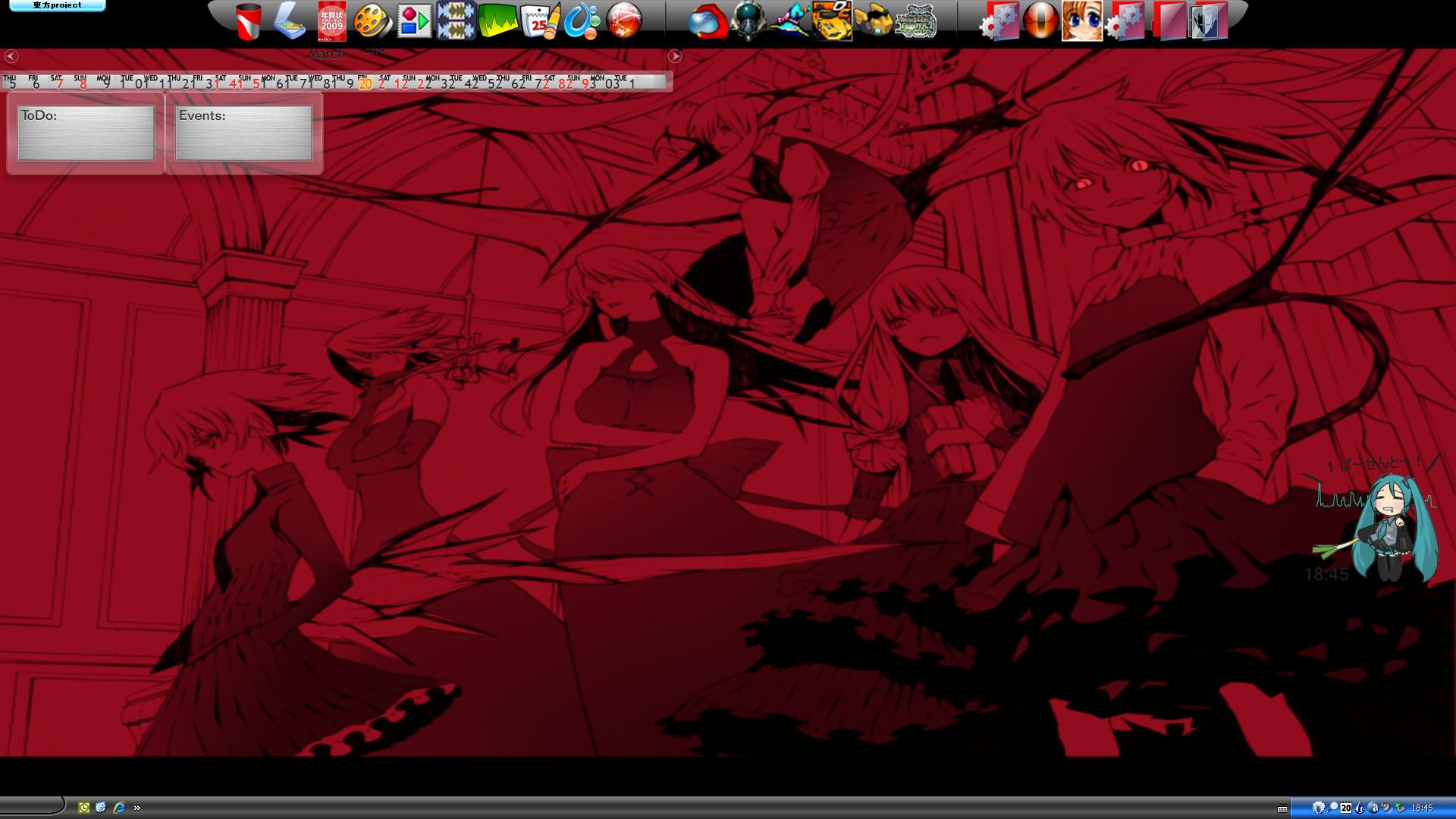Launch the film reel movie app icon
This screenshot has width=1456, height=819.
coord(372,21)
